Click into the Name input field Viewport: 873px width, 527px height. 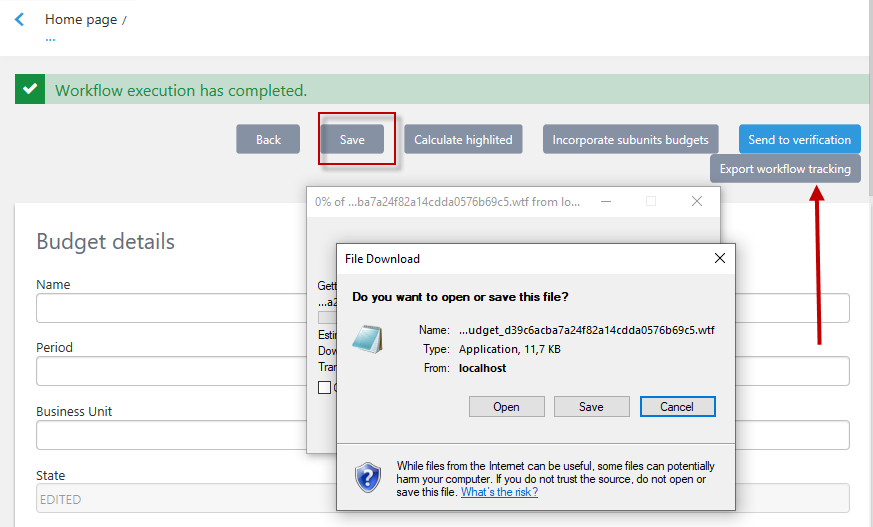171,308
